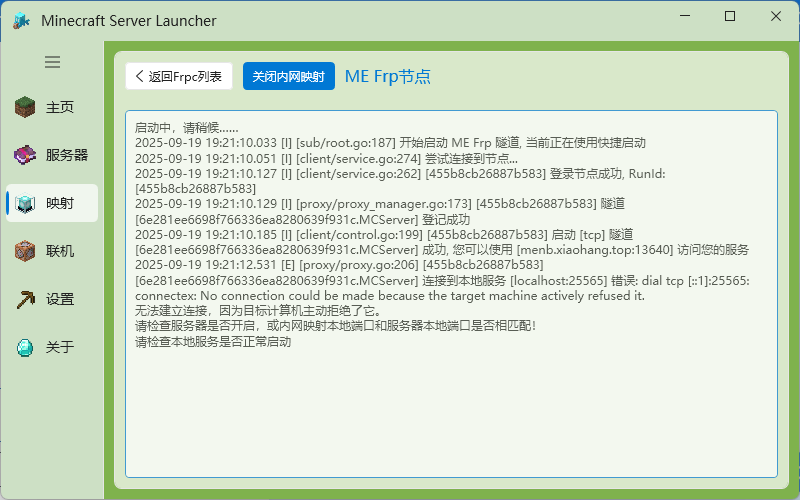Image resolution: width=800 pixels, height=500 pixels.
Task: Click the grass block Home icon
Action: [x=25, y=107]
